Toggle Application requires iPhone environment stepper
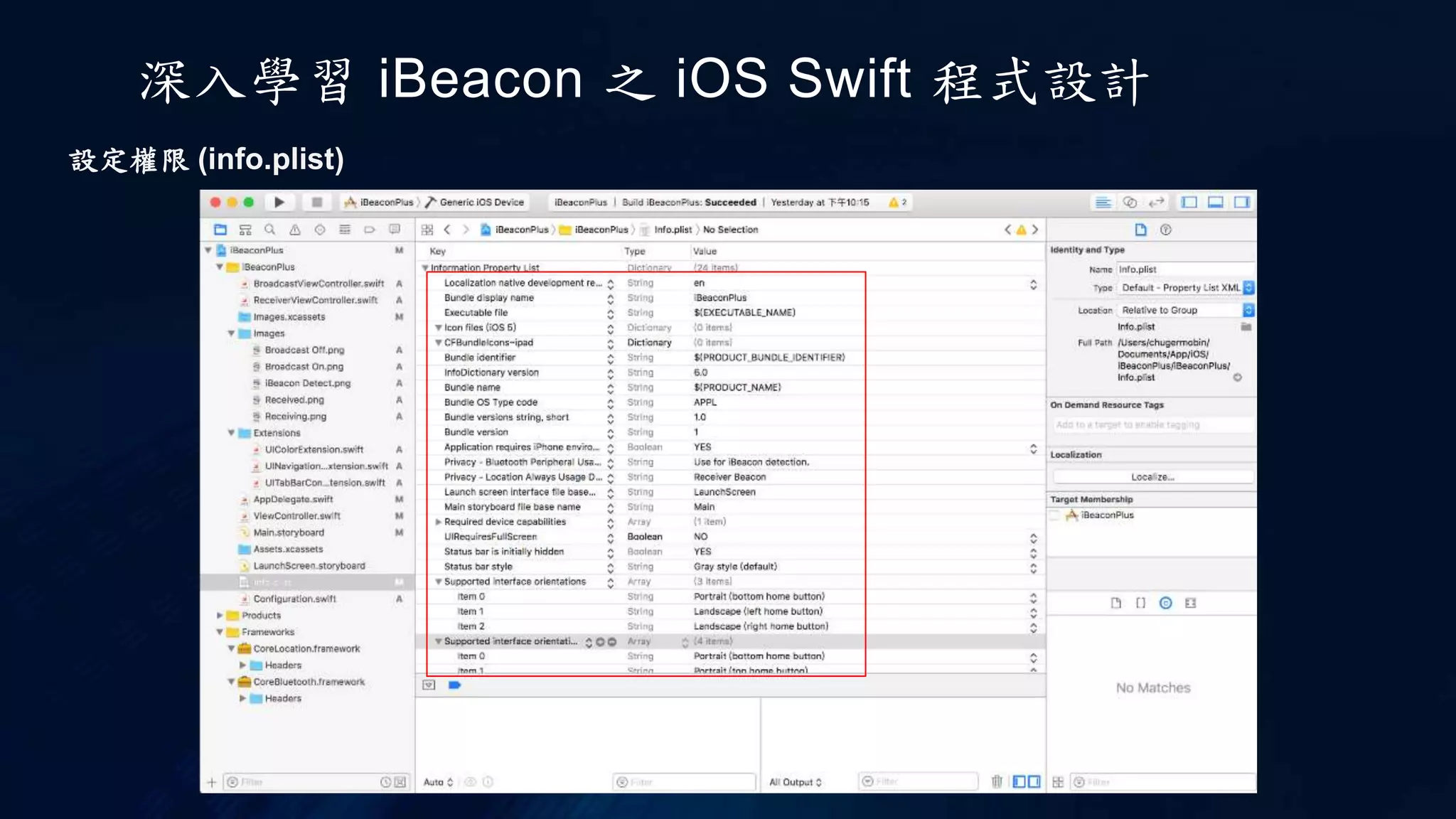 coord(1033,449)
